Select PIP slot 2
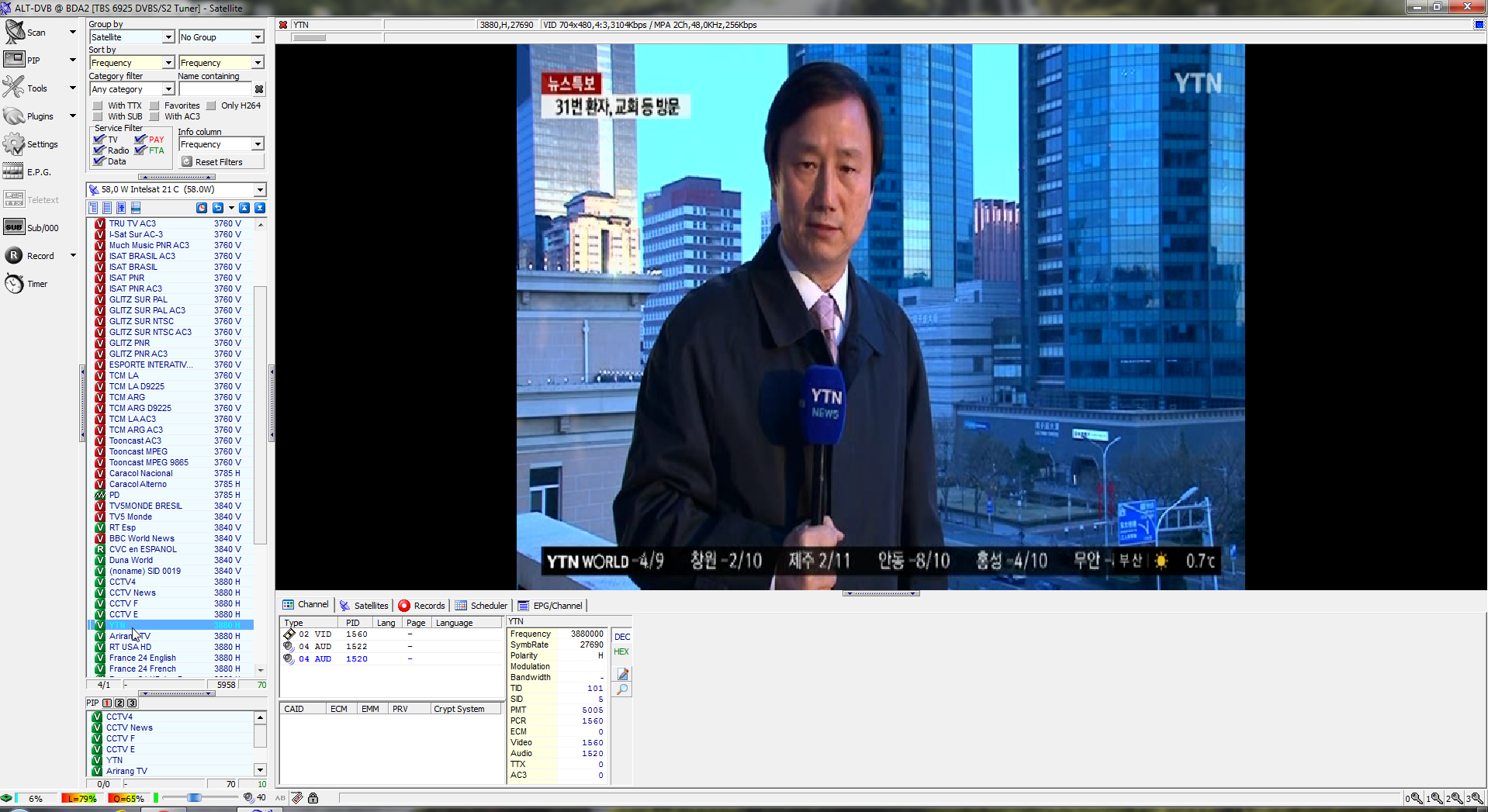Screen dimensions: 1488x812 (x=119, y=703)
